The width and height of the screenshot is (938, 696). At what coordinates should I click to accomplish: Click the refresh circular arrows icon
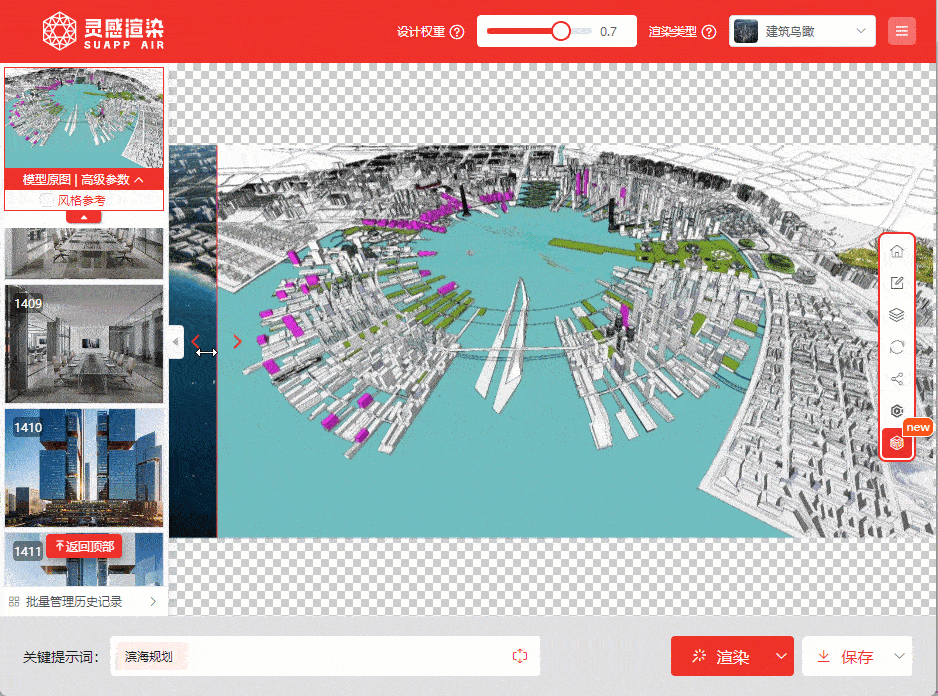pos(897,347)
